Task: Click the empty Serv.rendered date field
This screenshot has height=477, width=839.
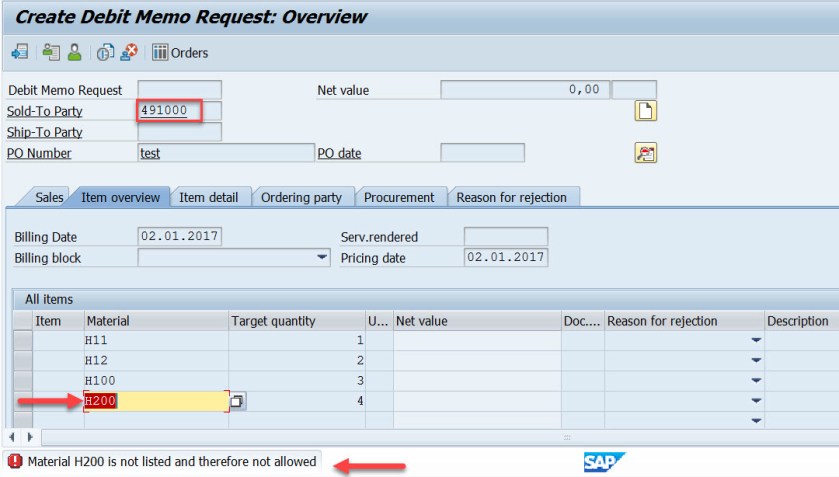Action: tap(506, 236)
